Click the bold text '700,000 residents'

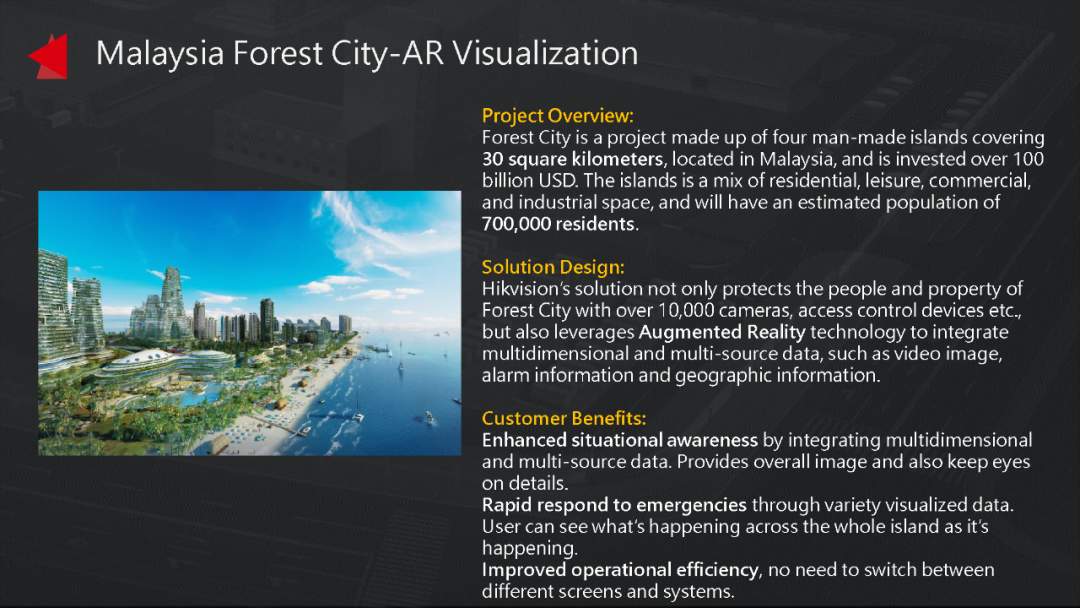558,224
